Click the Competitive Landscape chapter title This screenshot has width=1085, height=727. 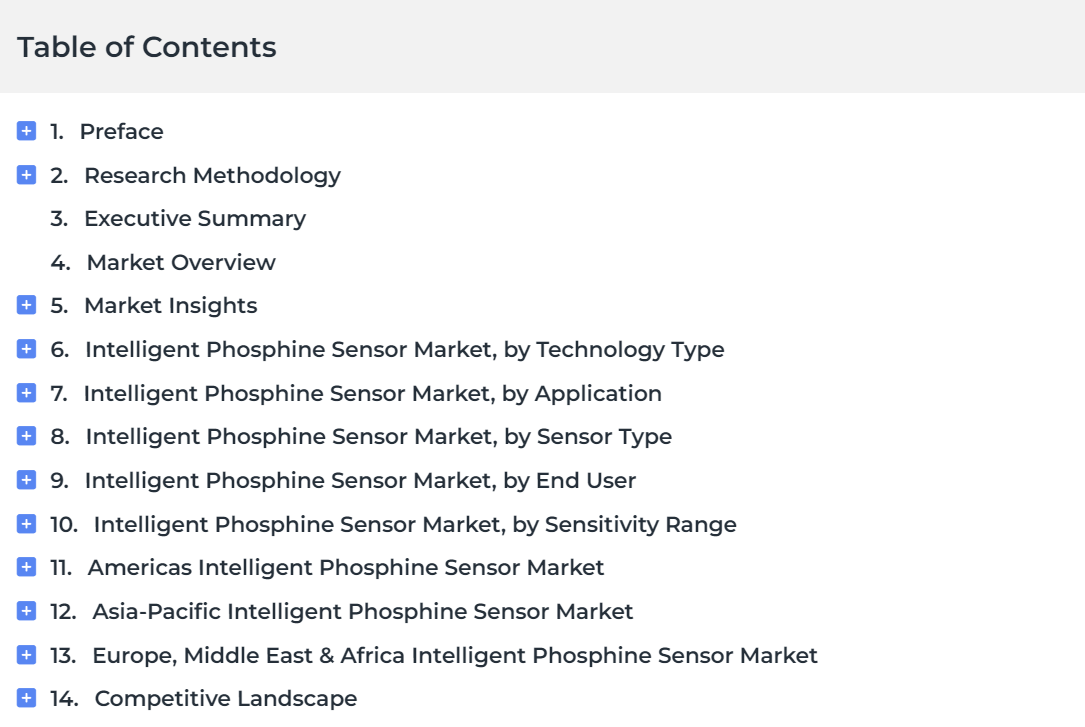[x=226, y=699]
